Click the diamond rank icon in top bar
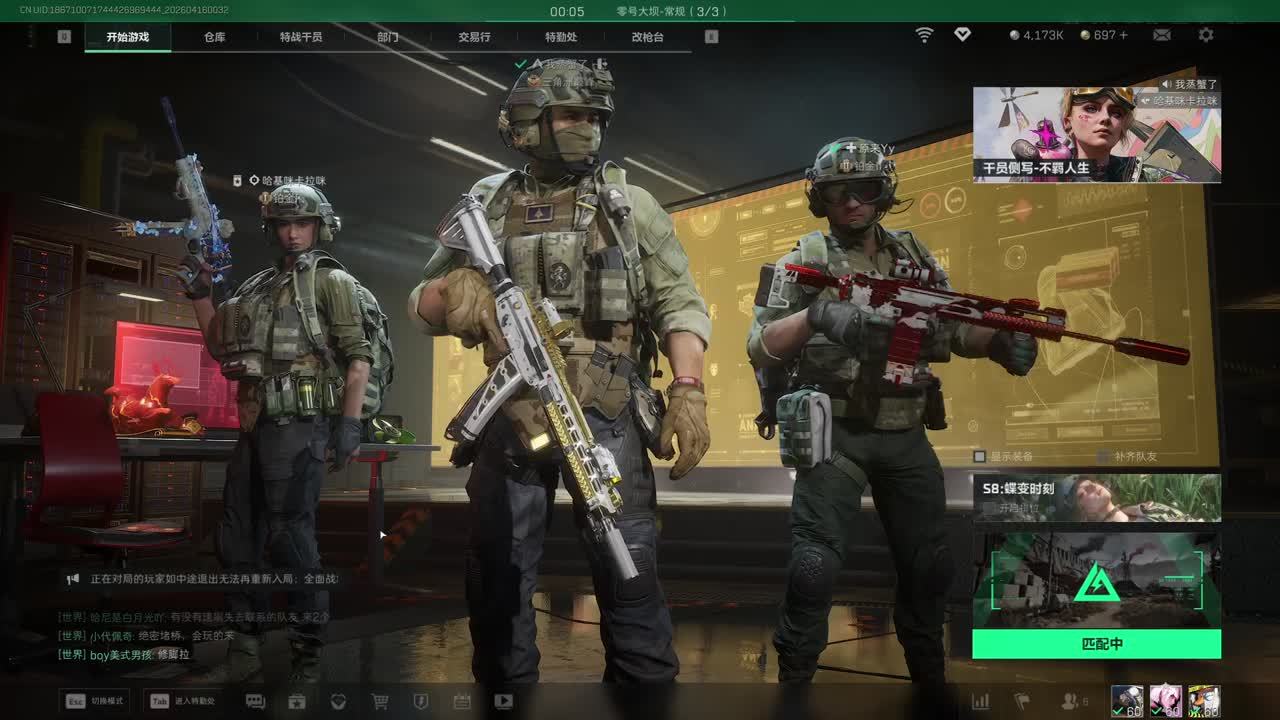The height and width of the screenshot is (720, 1280). coord(962,35)
